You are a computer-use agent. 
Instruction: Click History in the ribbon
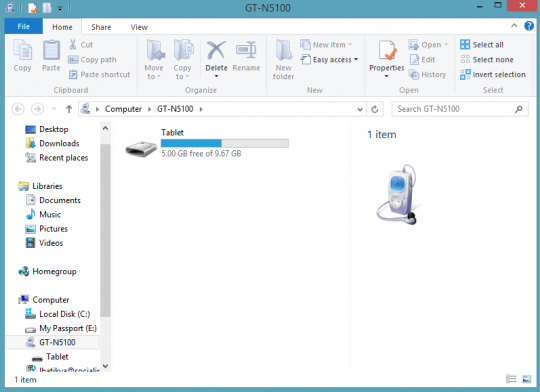click(x=427, y=74)
